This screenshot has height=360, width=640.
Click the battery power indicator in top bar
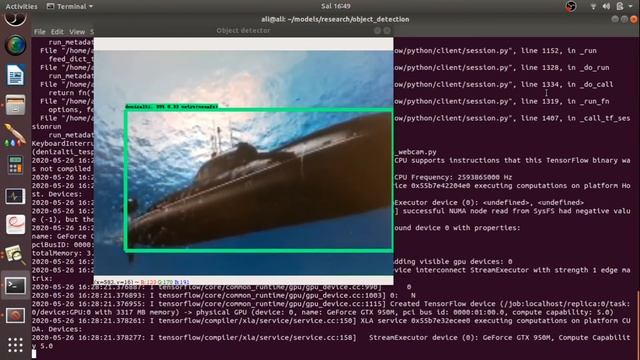pos(620,6)
